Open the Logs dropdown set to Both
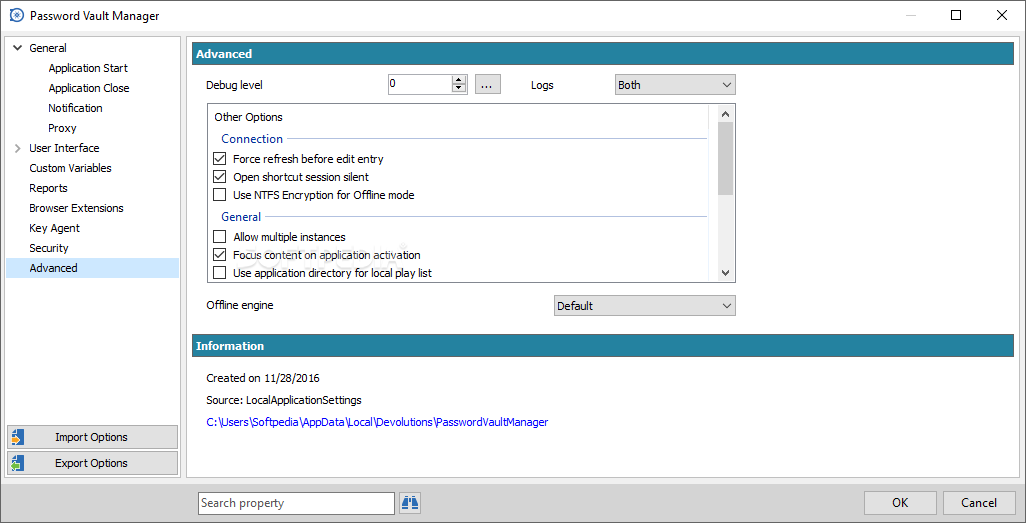The height and width of the screenshot is (523, 1026). 675,85
